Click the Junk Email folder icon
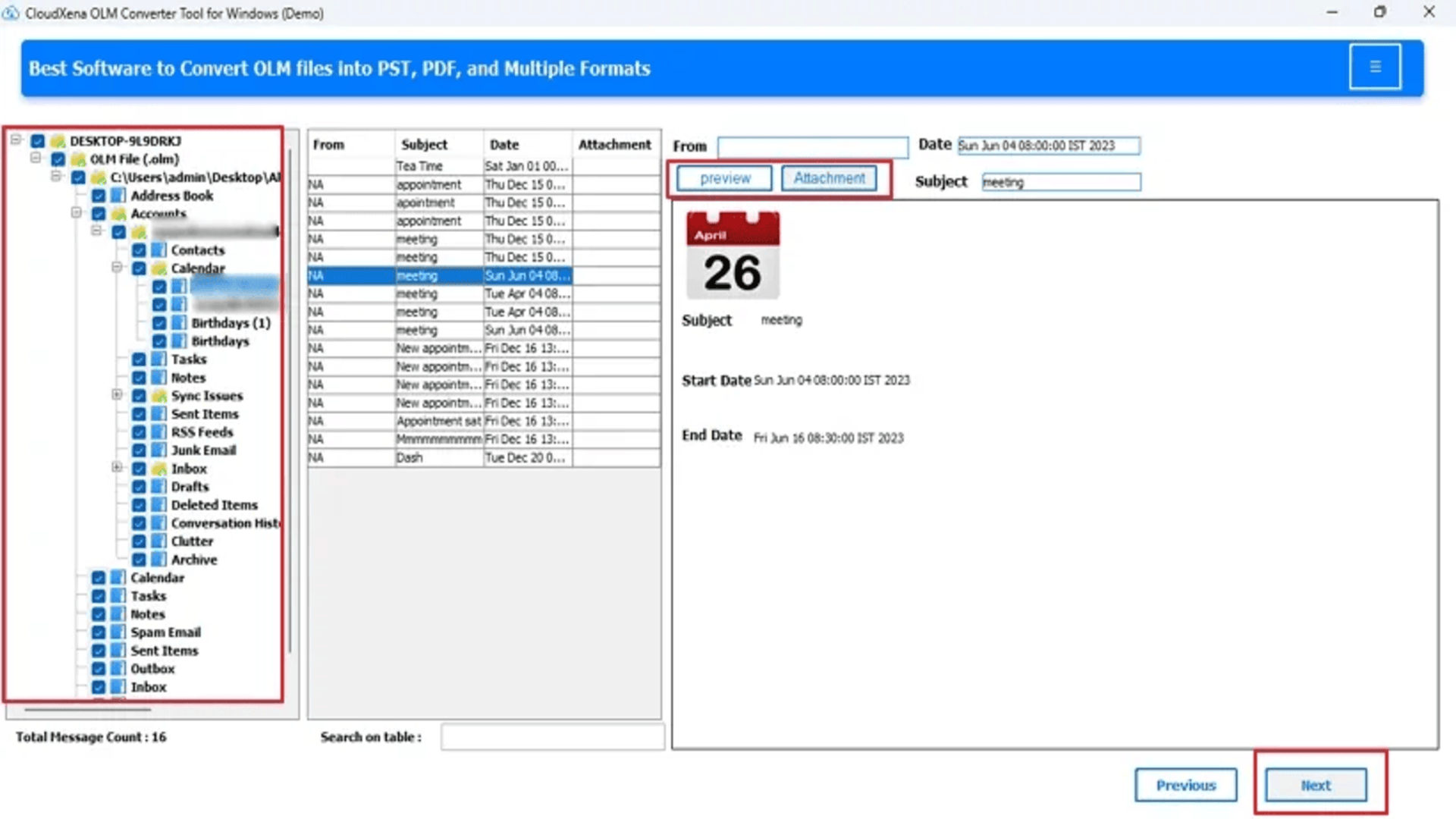The width and height of the screenshot is (1456, 819). coord(158,450)
